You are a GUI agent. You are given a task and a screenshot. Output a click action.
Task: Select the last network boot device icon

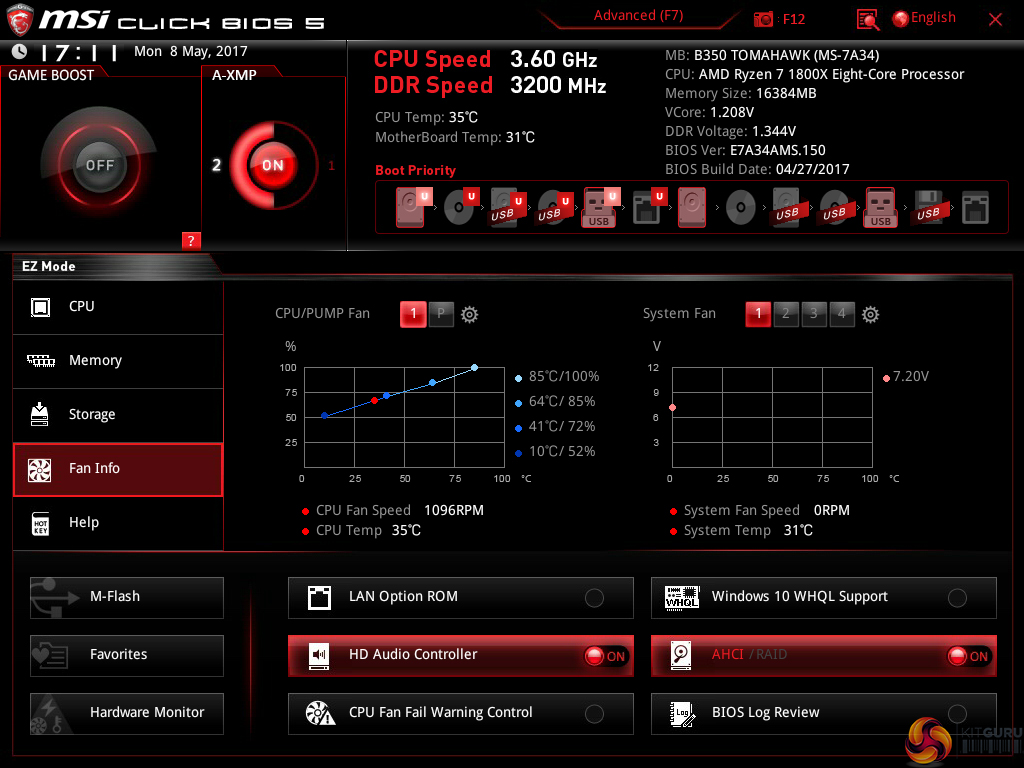pos(975,208)
